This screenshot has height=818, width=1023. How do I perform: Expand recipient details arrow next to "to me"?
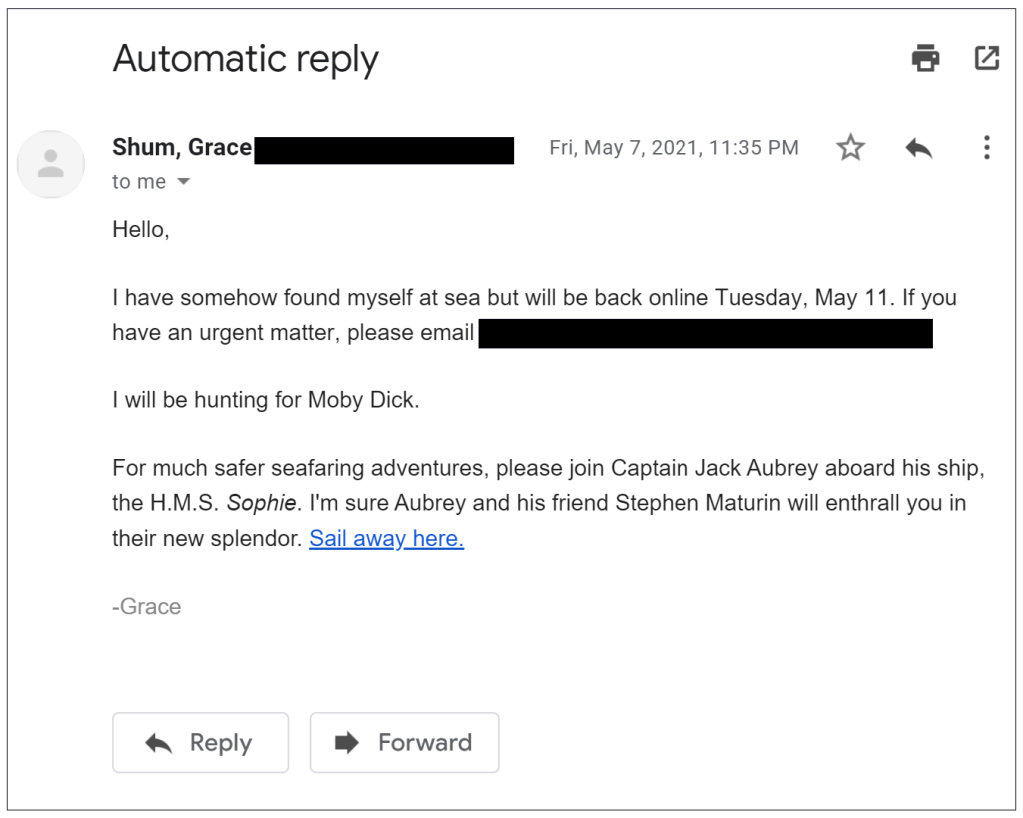coord(183,182)
